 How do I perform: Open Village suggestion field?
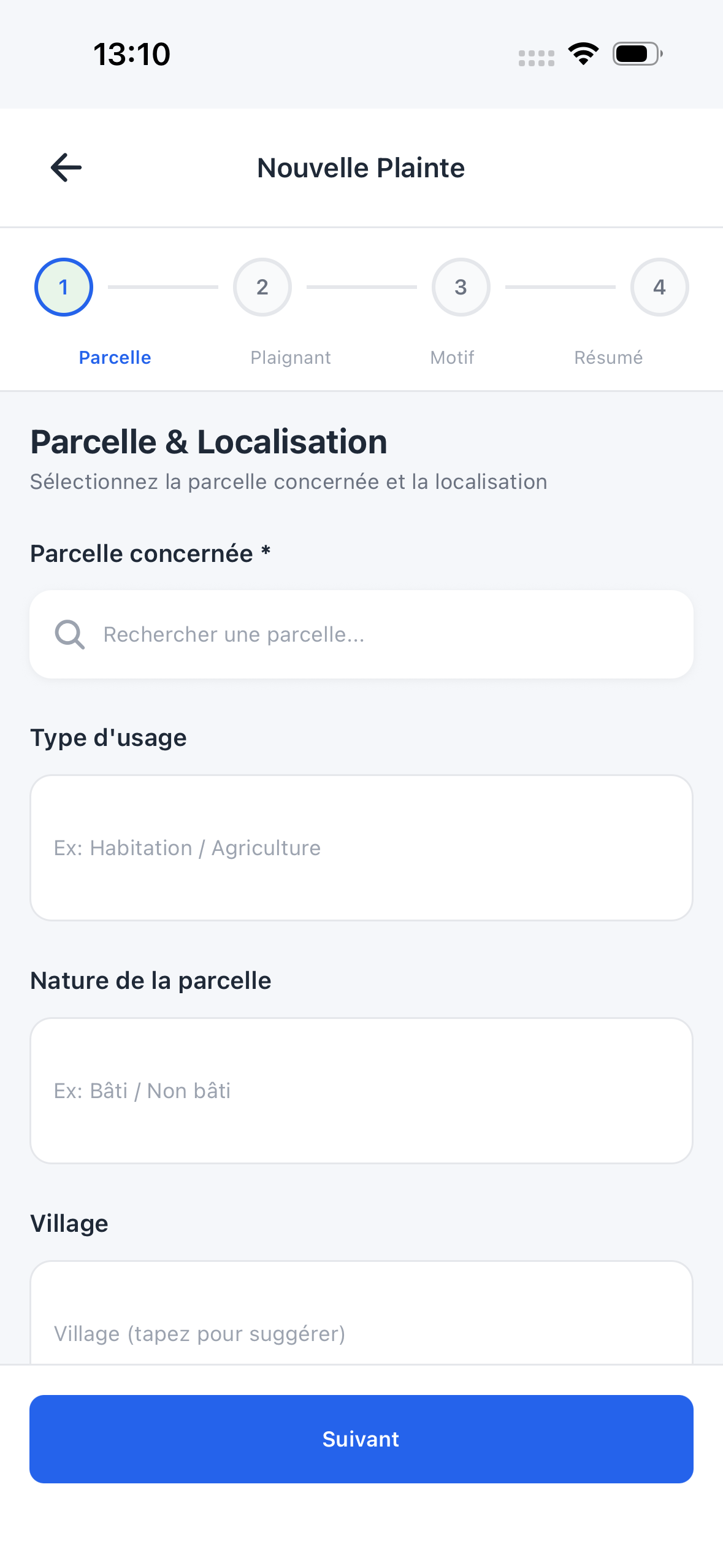point(361,1325)
